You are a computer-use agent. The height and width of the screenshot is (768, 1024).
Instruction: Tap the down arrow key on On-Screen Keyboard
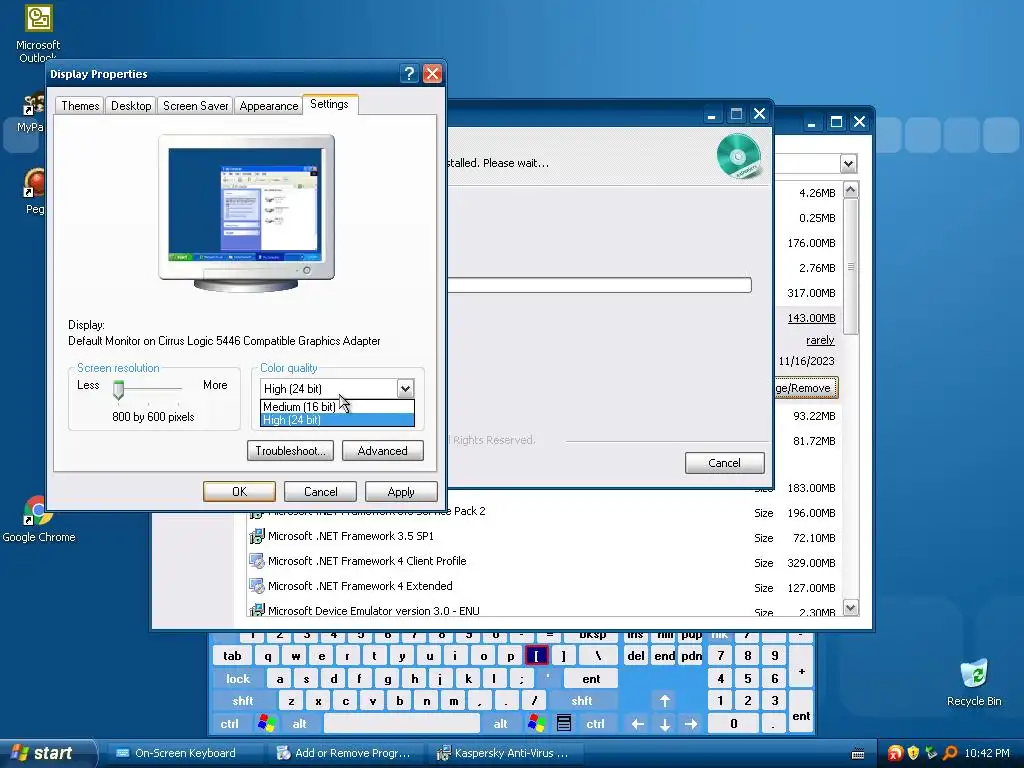pyautogui.click(x=664, y=724)
